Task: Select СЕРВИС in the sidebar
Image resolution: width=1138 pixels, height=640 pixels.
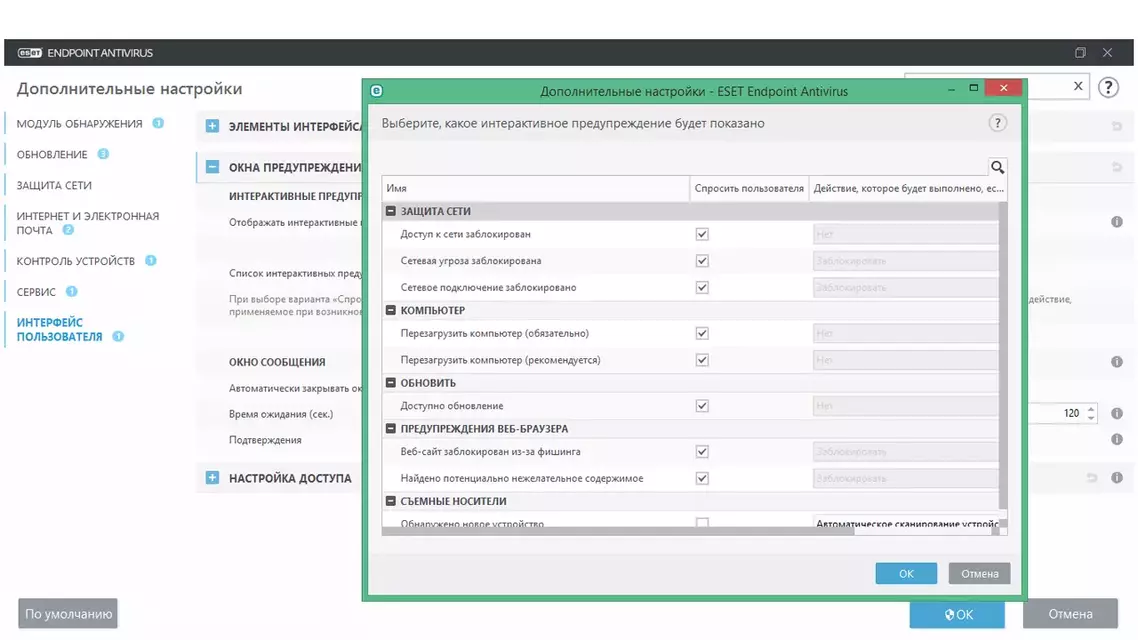Action: coord(36,292)
